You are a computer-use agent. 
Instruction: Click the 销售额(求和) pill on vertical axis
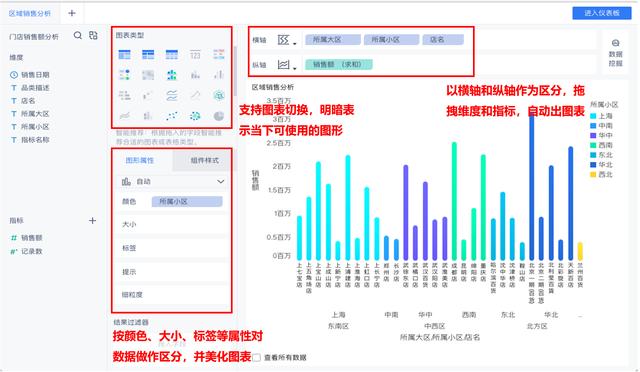click(x=338, y=65)
